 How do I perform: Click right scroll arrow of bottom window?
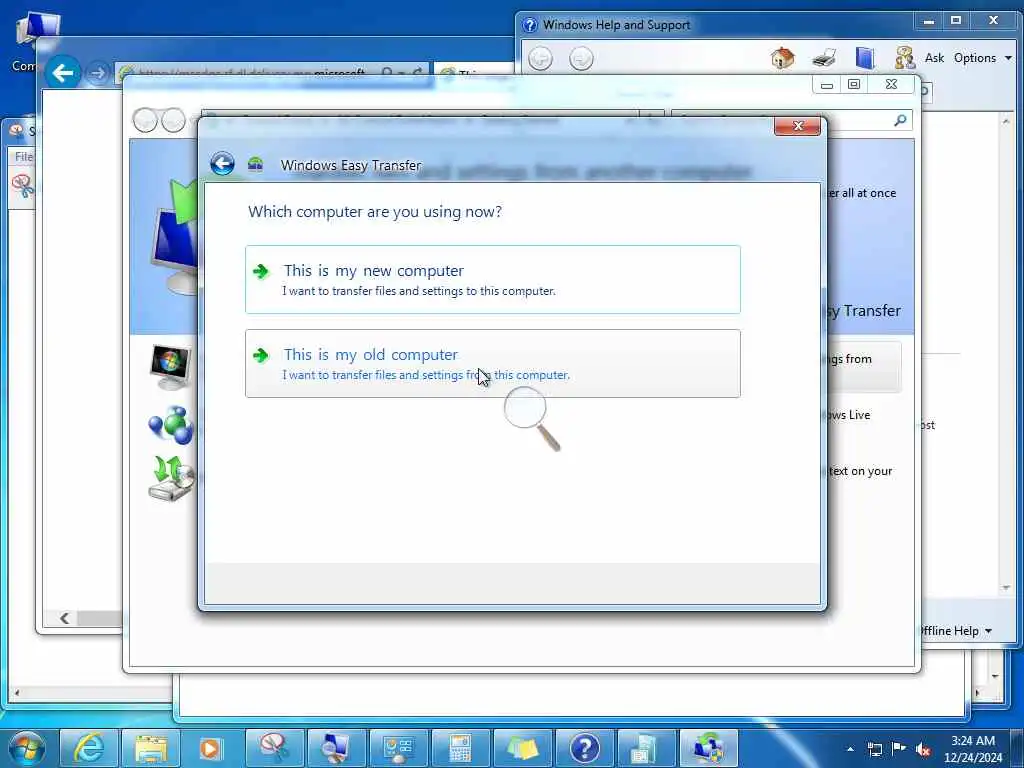pyautogui.click(x=978, y=692)
